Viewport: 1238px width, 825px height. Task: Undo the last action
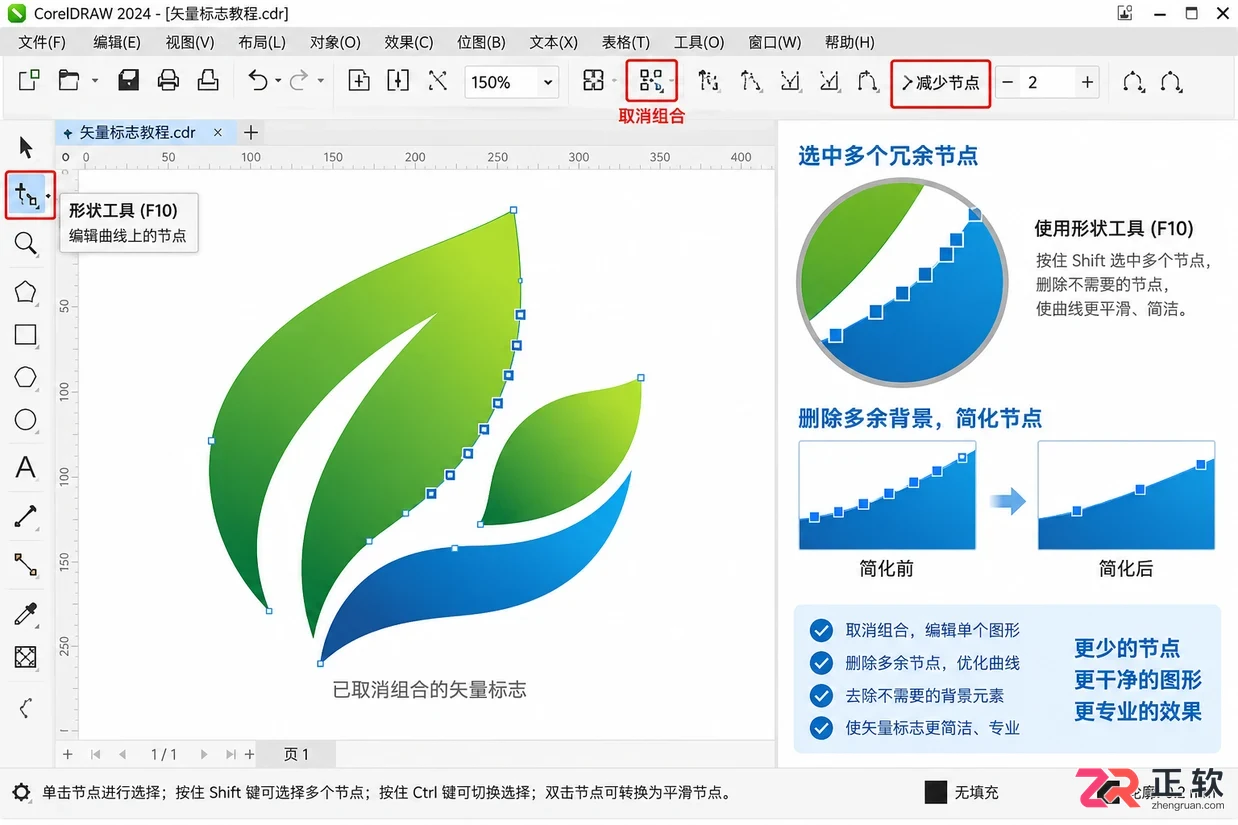(x=258, y=81)
